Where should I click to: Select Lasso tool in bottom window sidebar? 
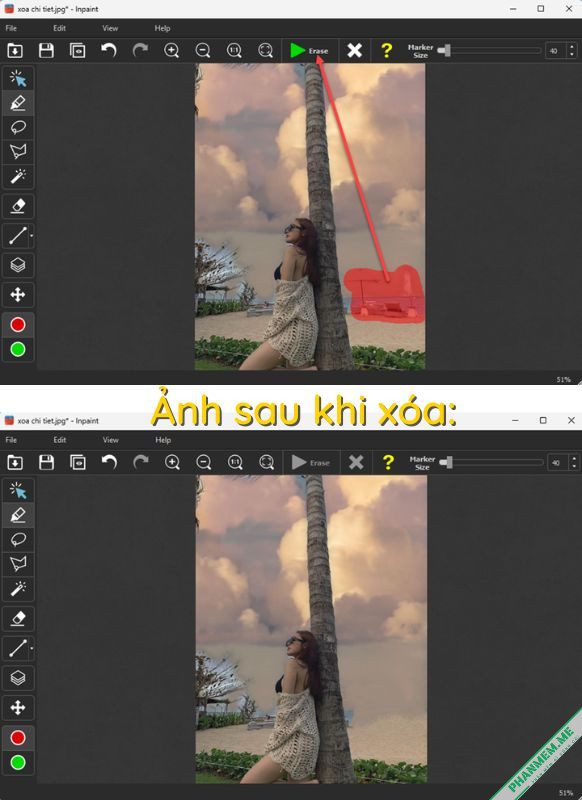18,539
